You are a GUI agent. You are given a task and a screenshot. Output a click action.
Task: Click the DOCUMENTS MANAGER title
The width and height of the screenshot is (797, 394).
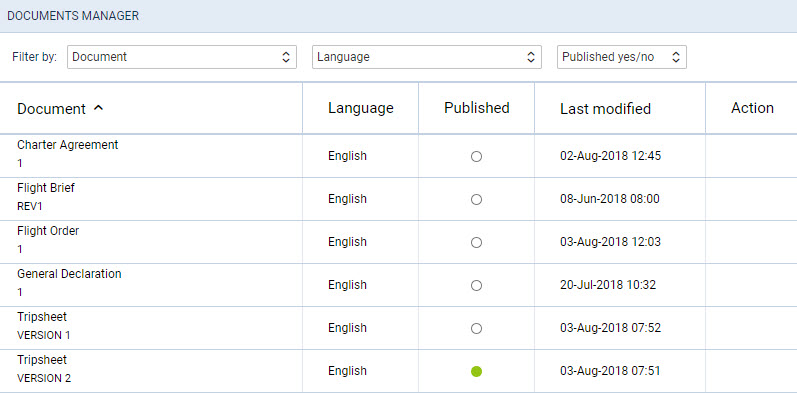(x=73, y=16)
